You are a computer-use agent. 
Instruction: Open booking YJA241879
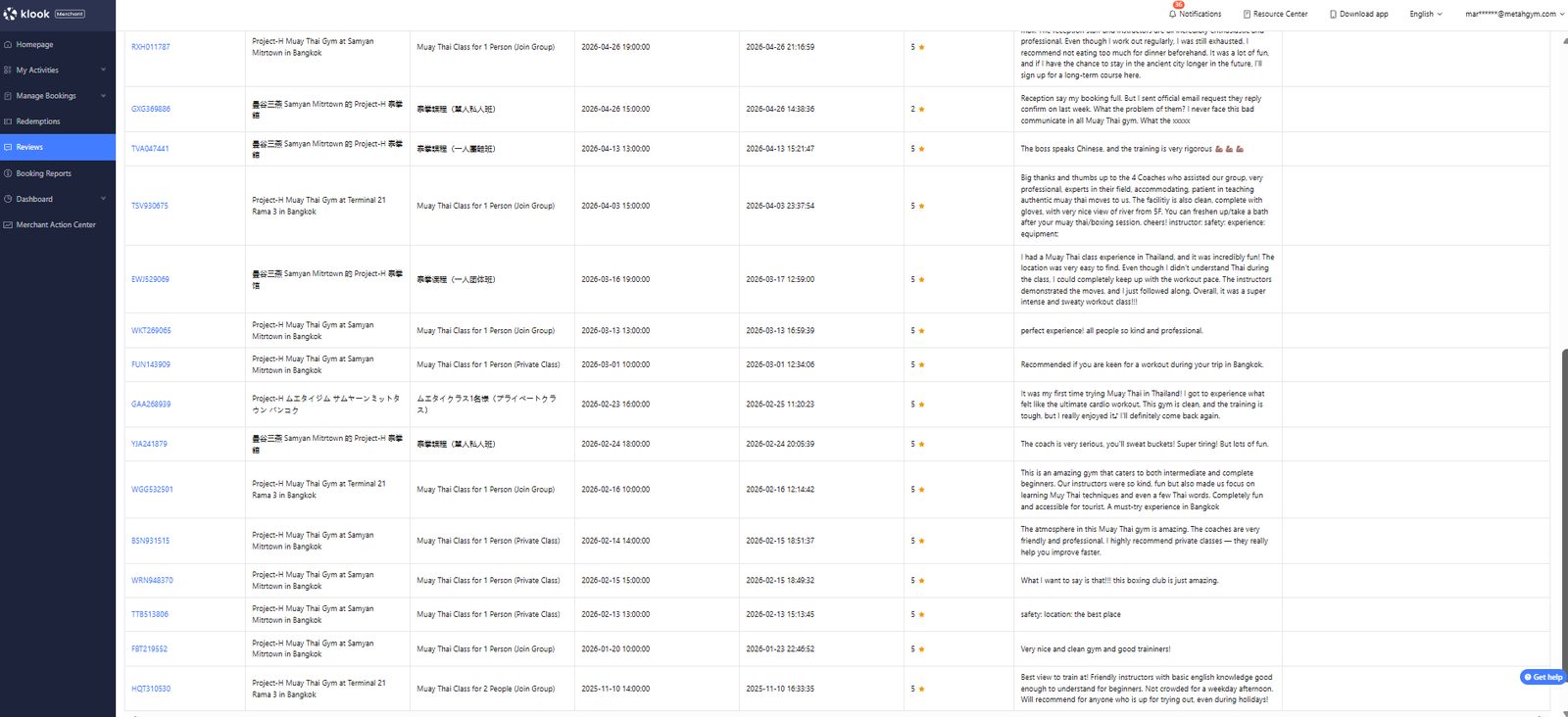[x=149, y=444]
